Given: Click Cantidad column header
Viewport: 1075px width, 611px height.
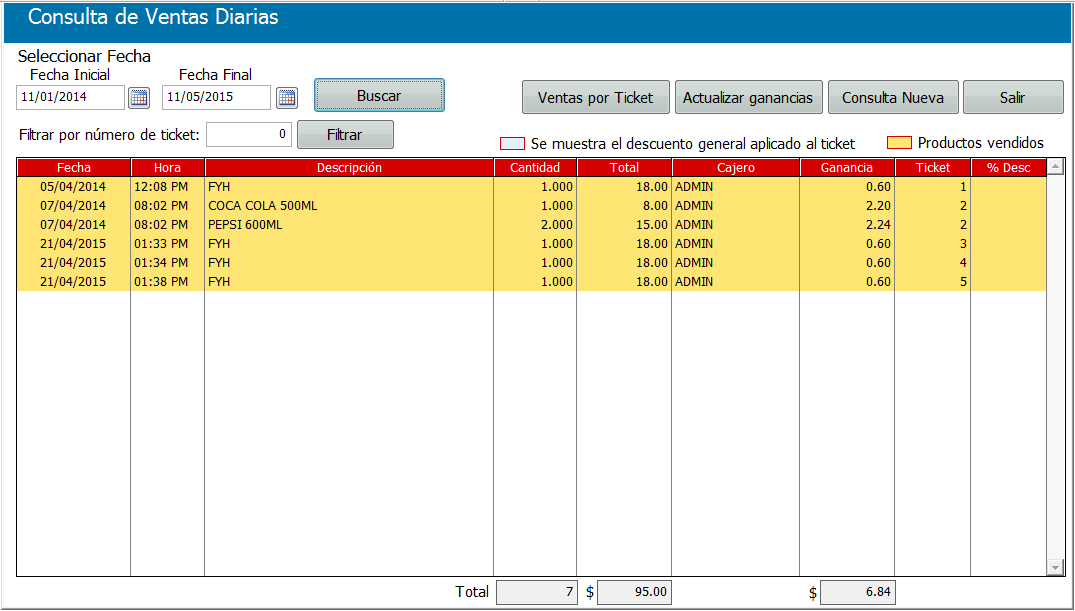Looking at the screenshot, I should (x=535, y=167).
